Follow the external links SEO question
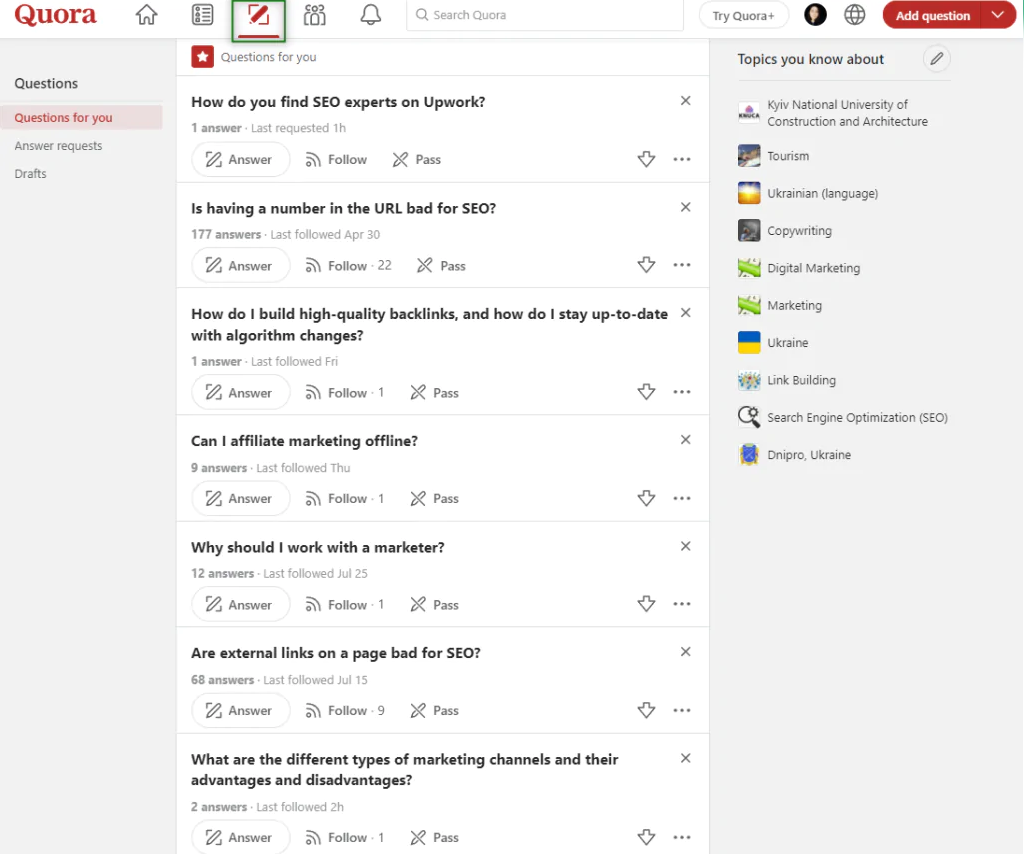This screenshot has height=854, width=1024. coord(346,711)
